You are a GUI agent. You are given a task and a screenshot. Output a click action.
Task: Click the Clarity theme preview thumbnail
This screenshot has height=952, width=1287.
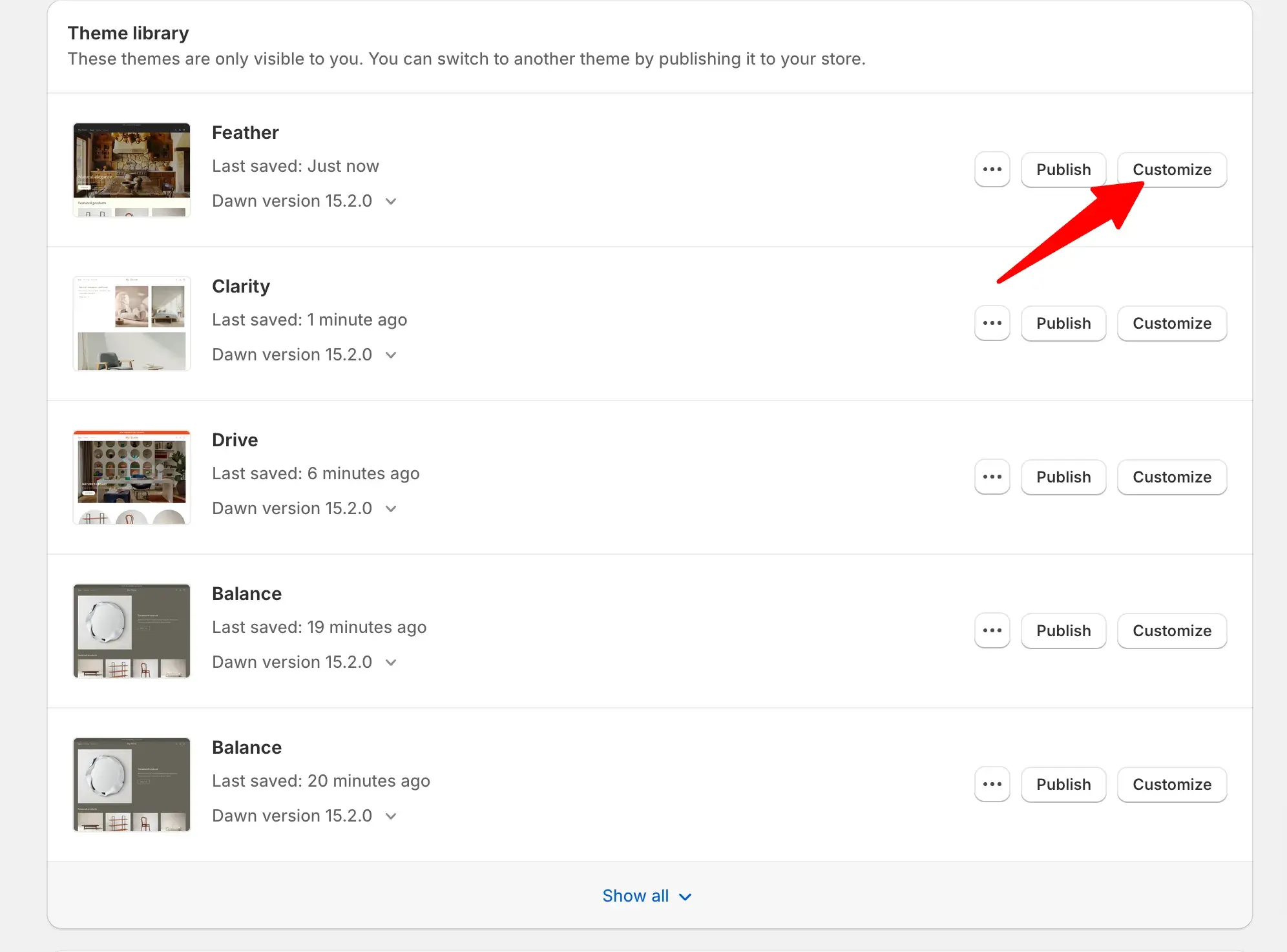click(x=132, y=323)
